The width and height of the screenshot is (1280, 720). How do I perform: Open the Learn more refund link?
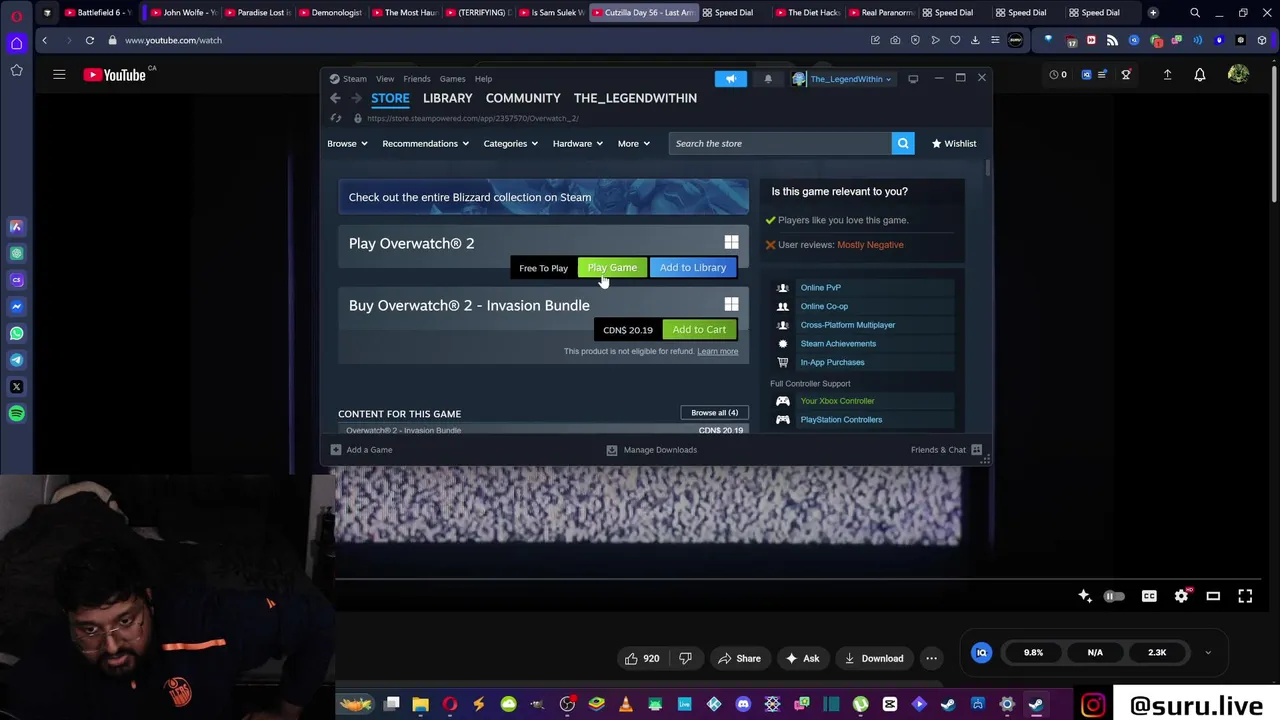[x=718, y=351]
